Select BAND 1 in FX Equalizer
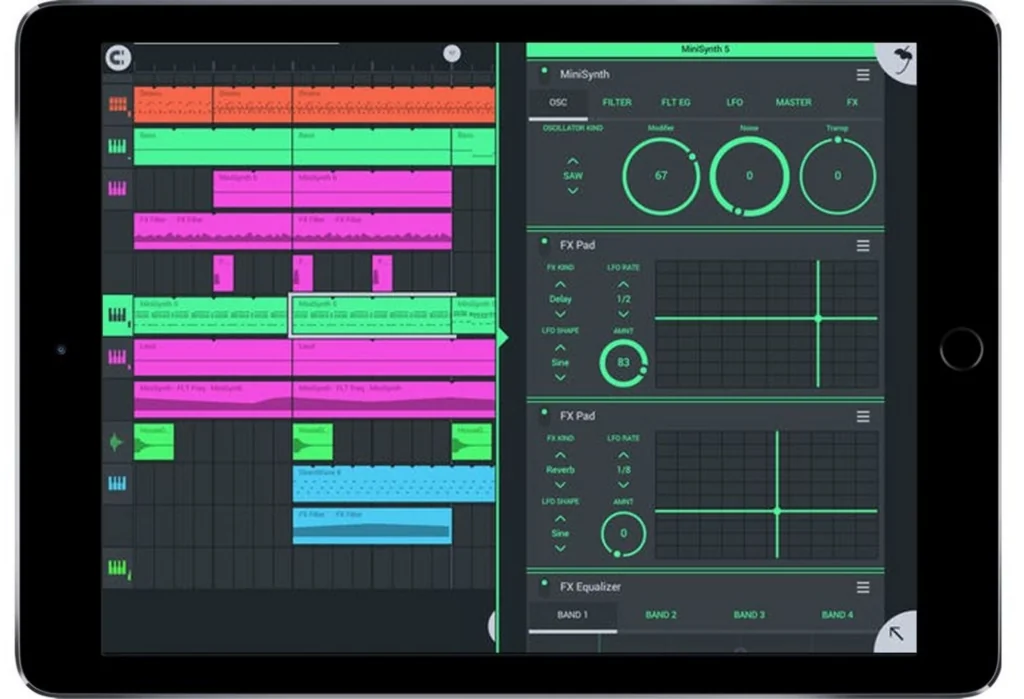This screenshot has width=1024, height=699. 572,615
